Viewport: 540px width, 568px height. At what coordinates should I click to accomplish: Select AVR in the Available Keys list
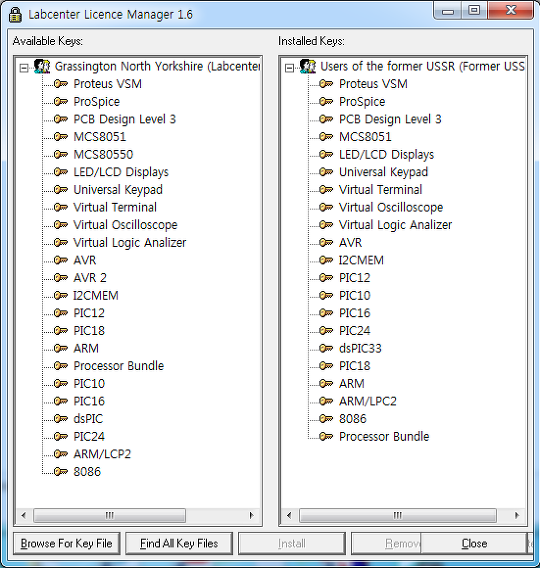85,260
